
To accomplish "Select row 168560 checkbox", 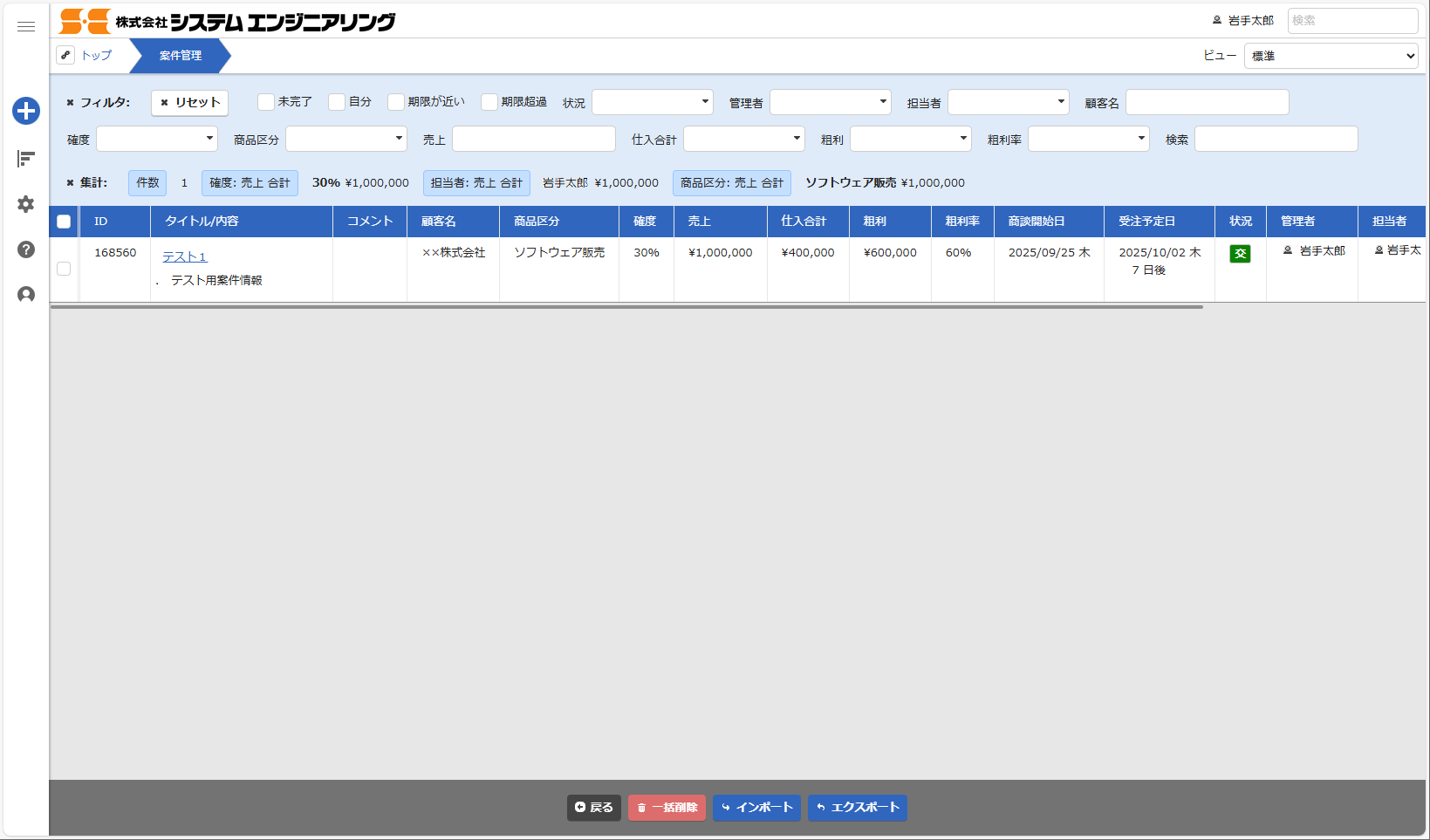I will pos(64,269).
